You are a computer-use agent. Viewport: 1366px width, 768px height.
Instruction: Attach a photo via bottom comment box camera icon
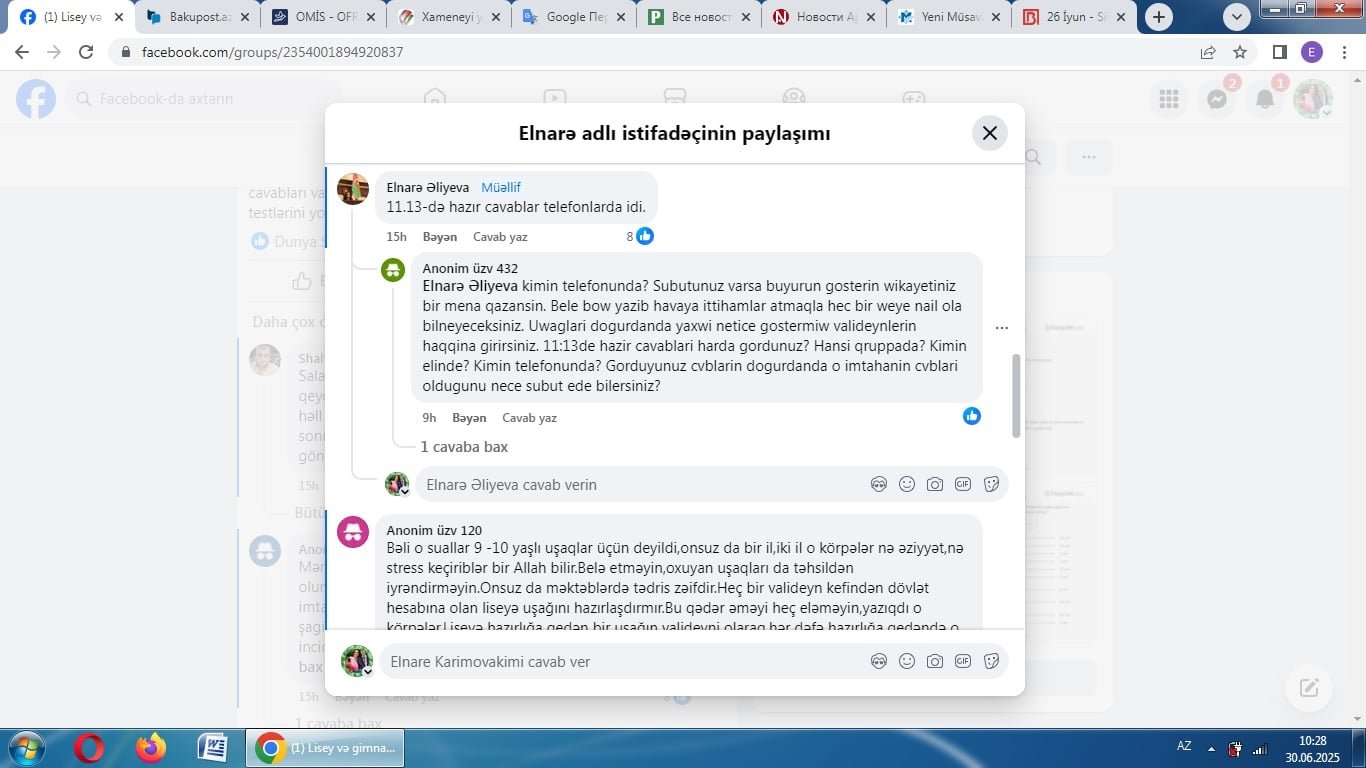(935, 661)
